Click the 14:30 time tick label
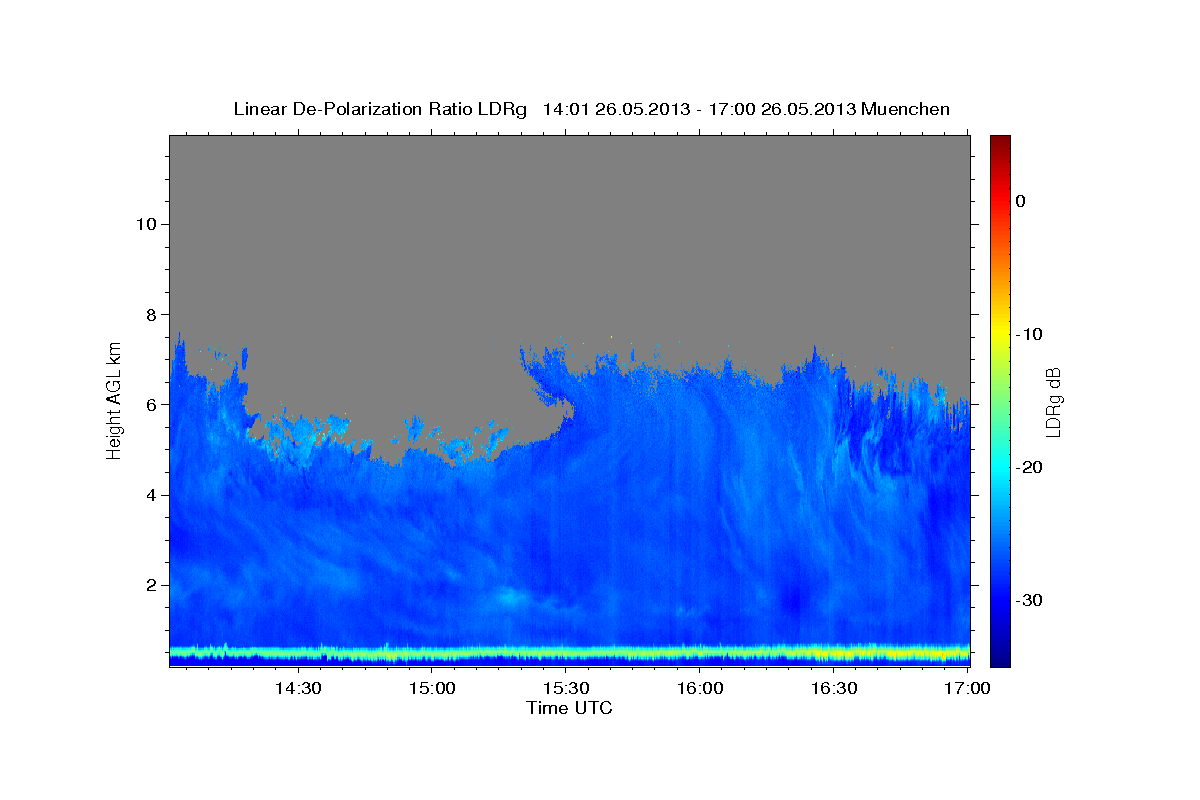The height and width of the screenshot is (800, 1200). [x=297, y=689]
